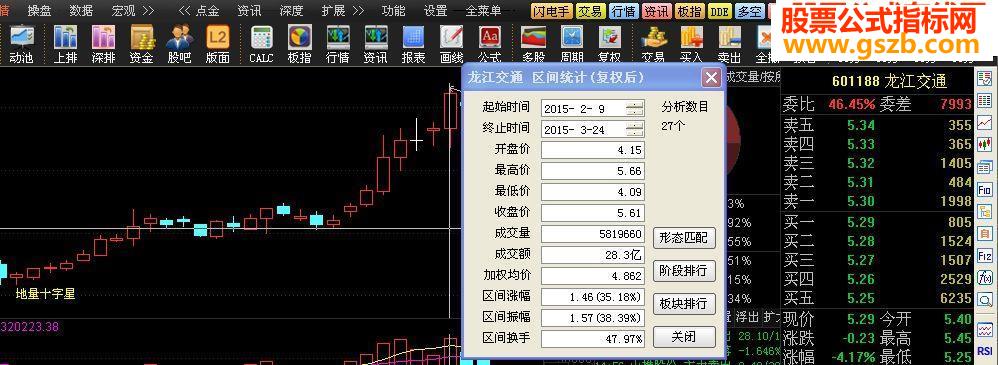Open the 全菜单 full menu
998x365 pixels.
(484, 11)
